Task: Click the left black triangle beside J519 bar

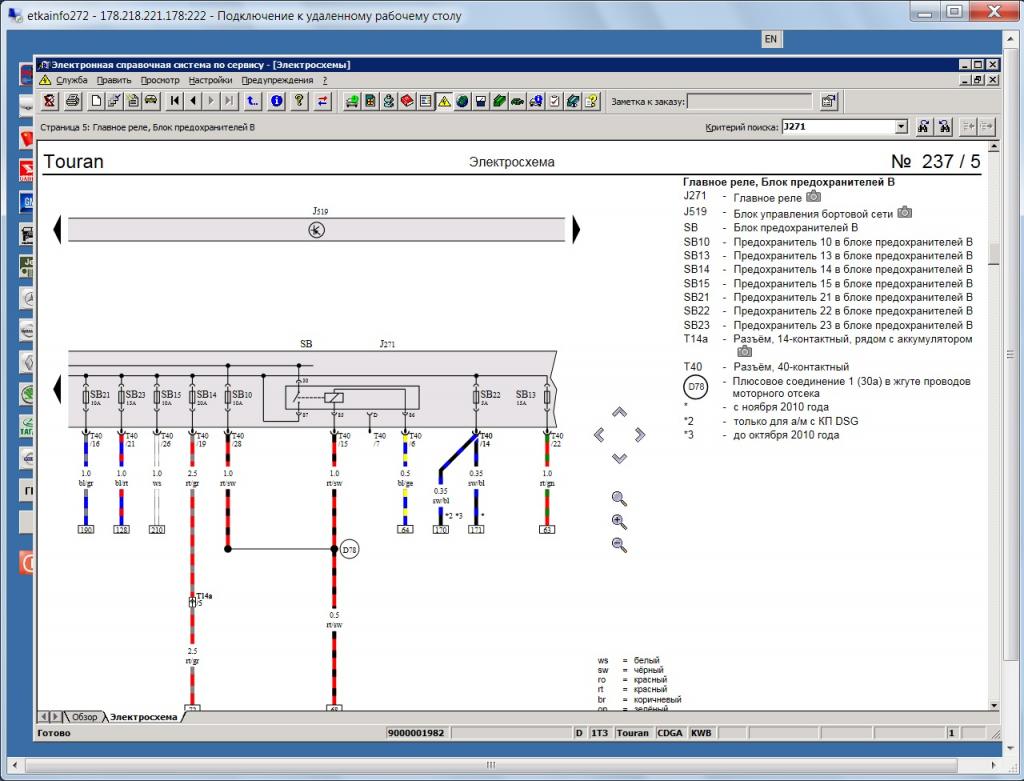Action: (57, 229)
